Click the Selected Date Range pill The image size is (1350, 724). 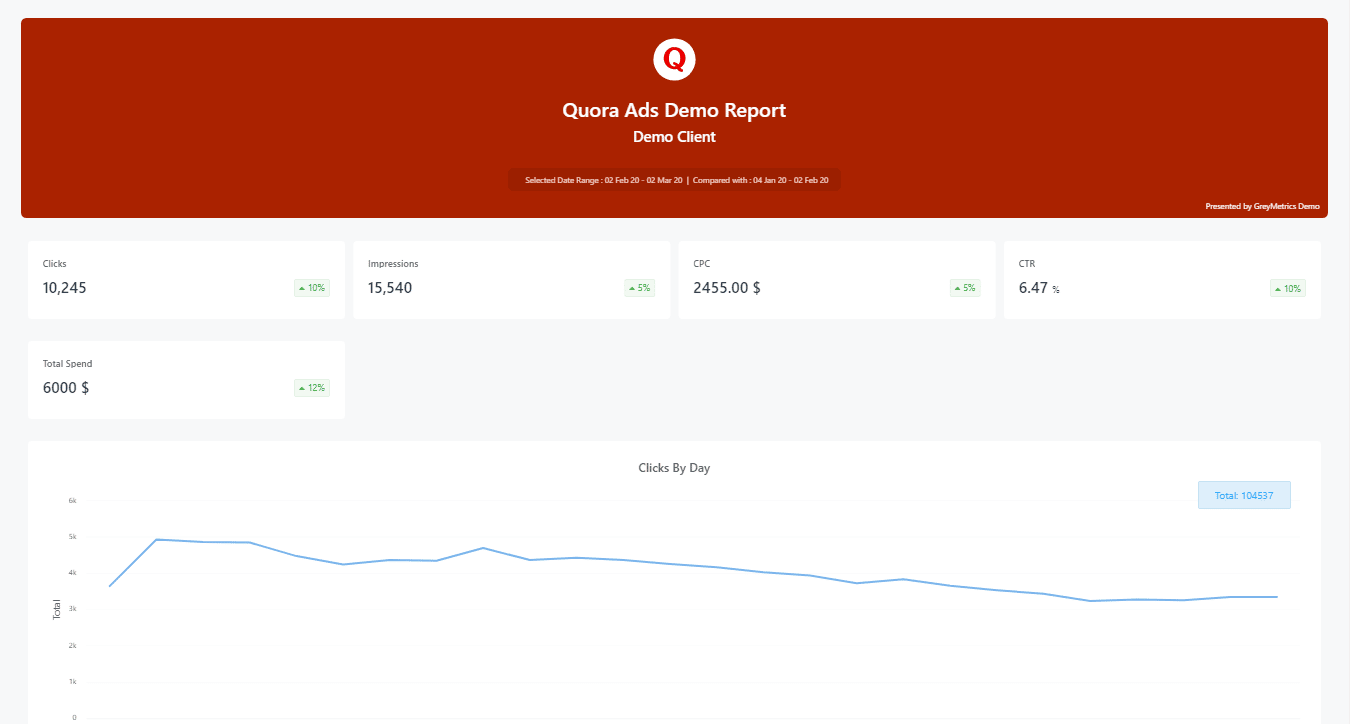(674, 180)
